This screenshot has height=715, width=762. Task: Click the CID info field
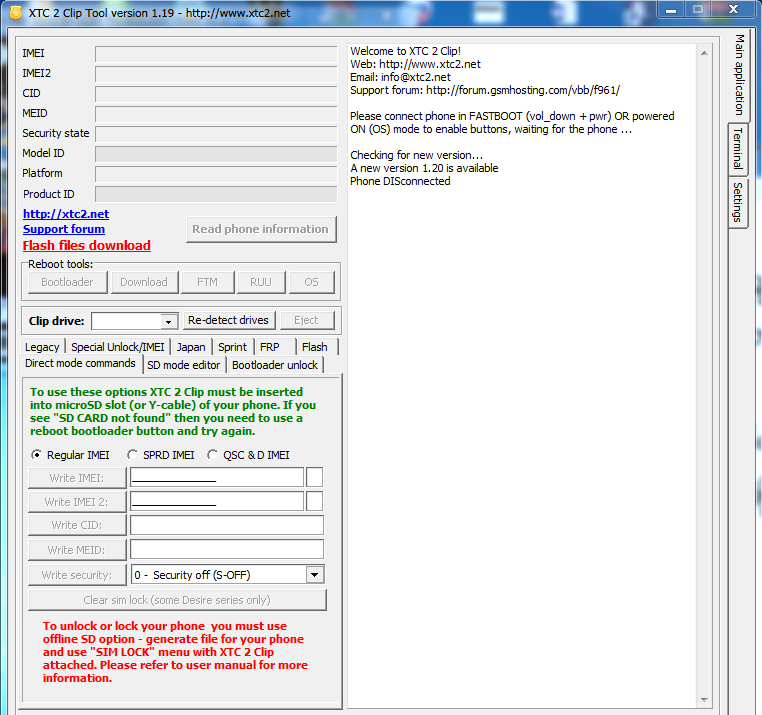point(216,94)
